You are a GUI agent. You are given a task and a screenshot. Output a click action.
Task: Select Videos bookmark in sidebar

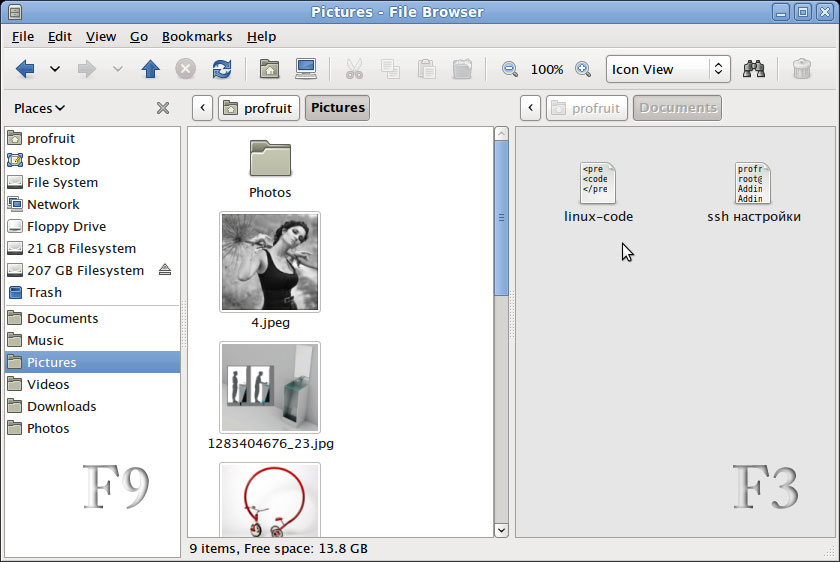(93, 384)
